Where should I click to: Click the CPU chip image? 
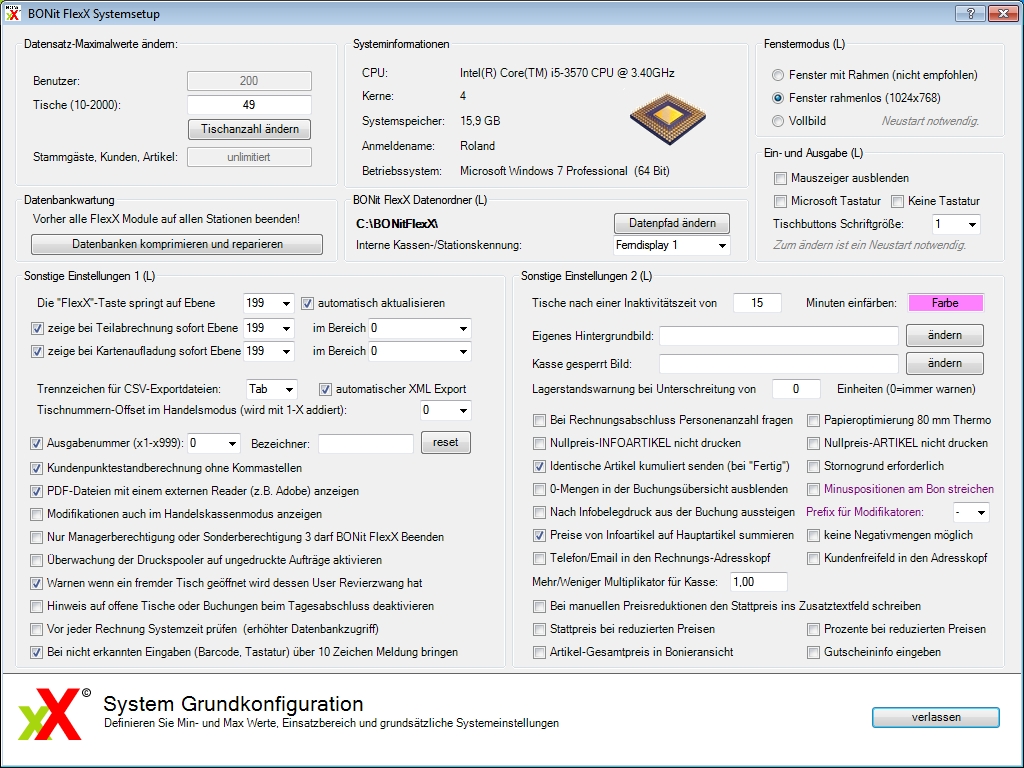coord(667,118)
